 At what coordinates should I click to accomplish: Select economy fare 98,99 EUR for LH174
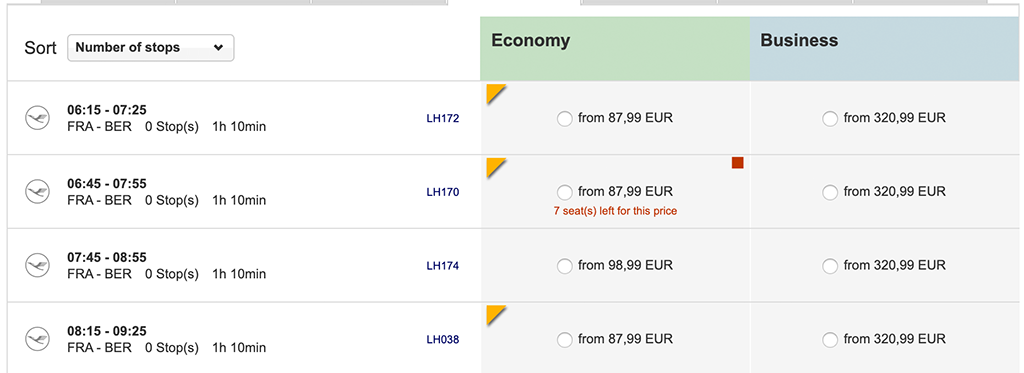click(x=564, y=267)
